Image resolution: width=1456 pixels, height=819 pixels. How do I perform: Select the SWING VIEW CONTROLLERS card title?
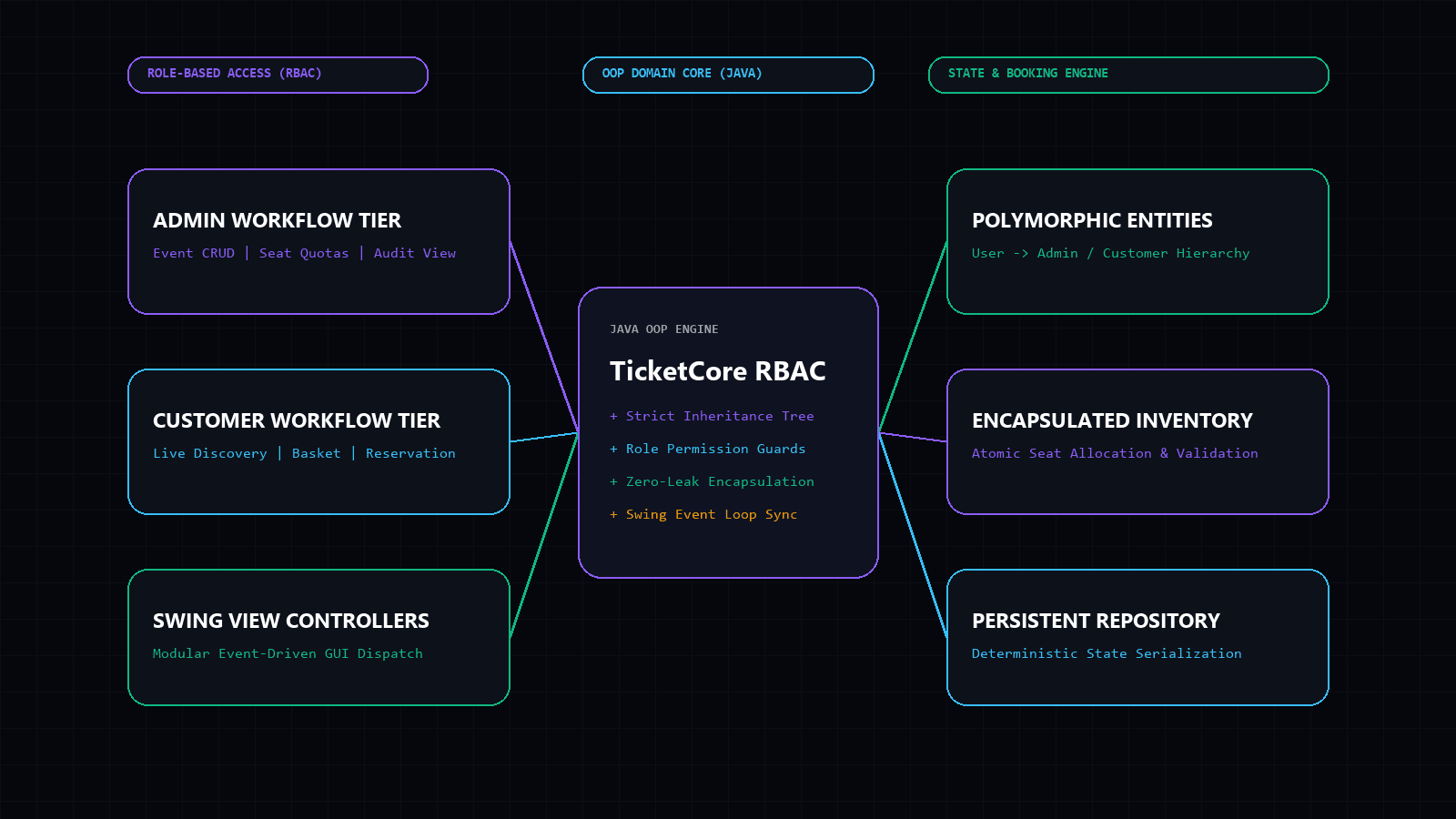[291, 621]
